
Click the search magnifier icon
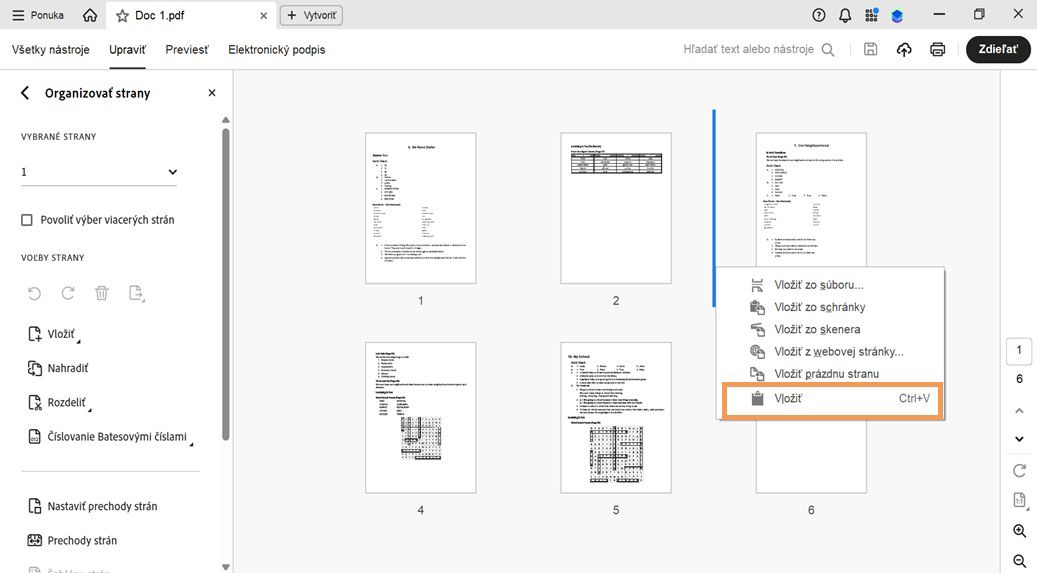828,50
